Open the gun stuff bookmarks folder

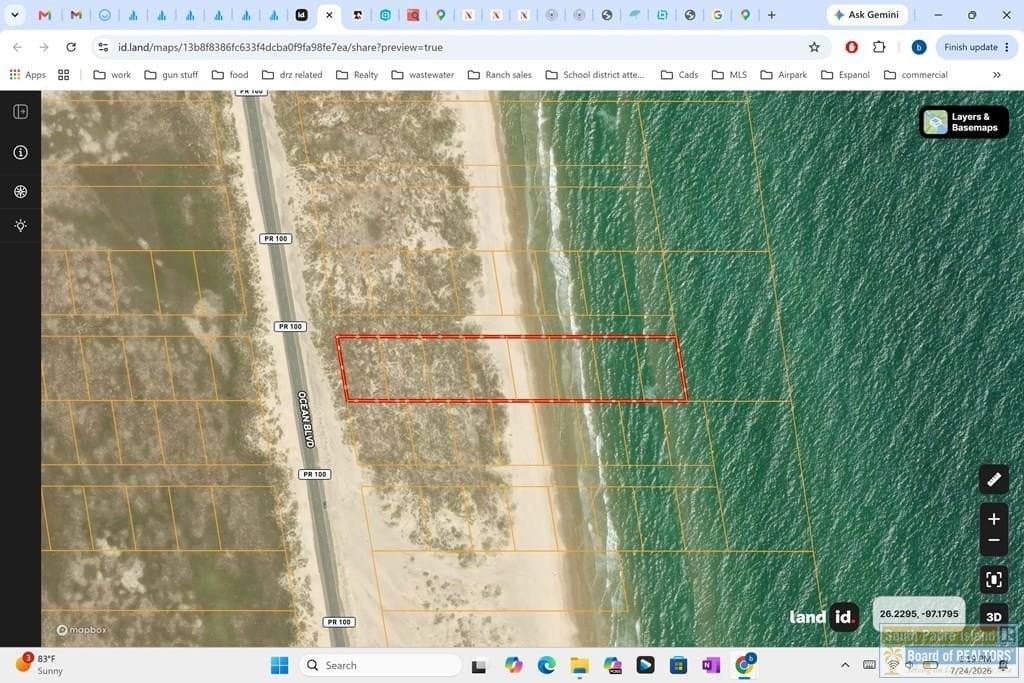[x=171, y=74]
